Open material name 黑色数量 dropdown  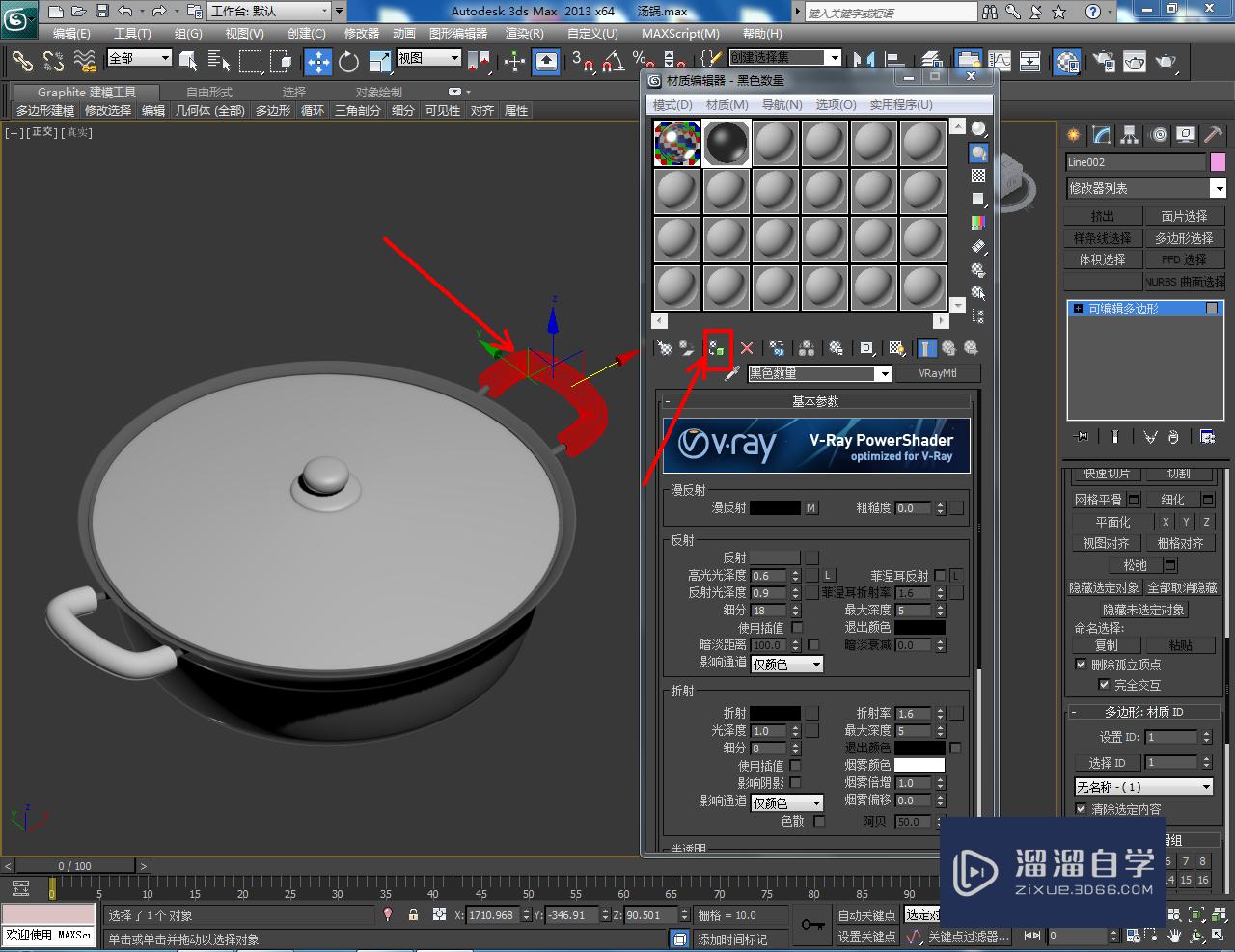(x=883, y=373)
